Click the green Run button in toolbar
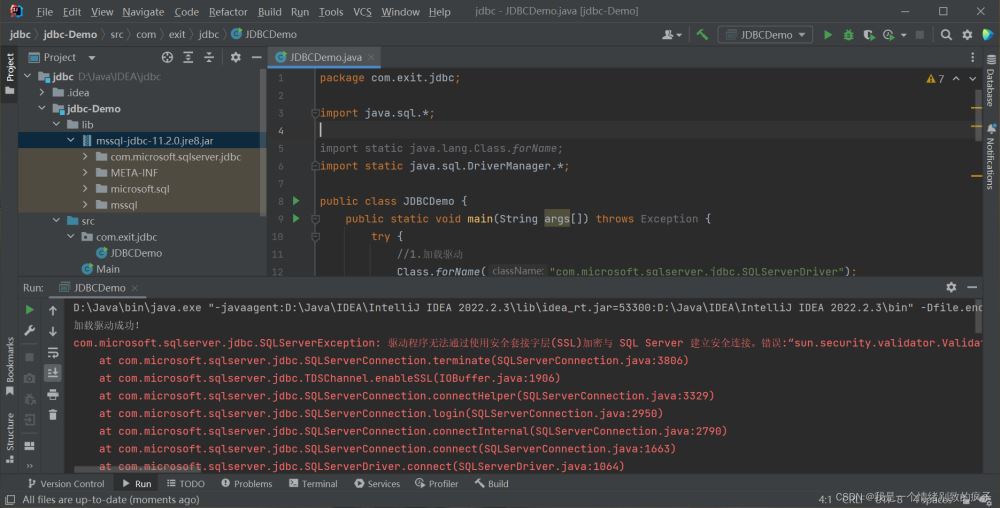 pos(827,35)
